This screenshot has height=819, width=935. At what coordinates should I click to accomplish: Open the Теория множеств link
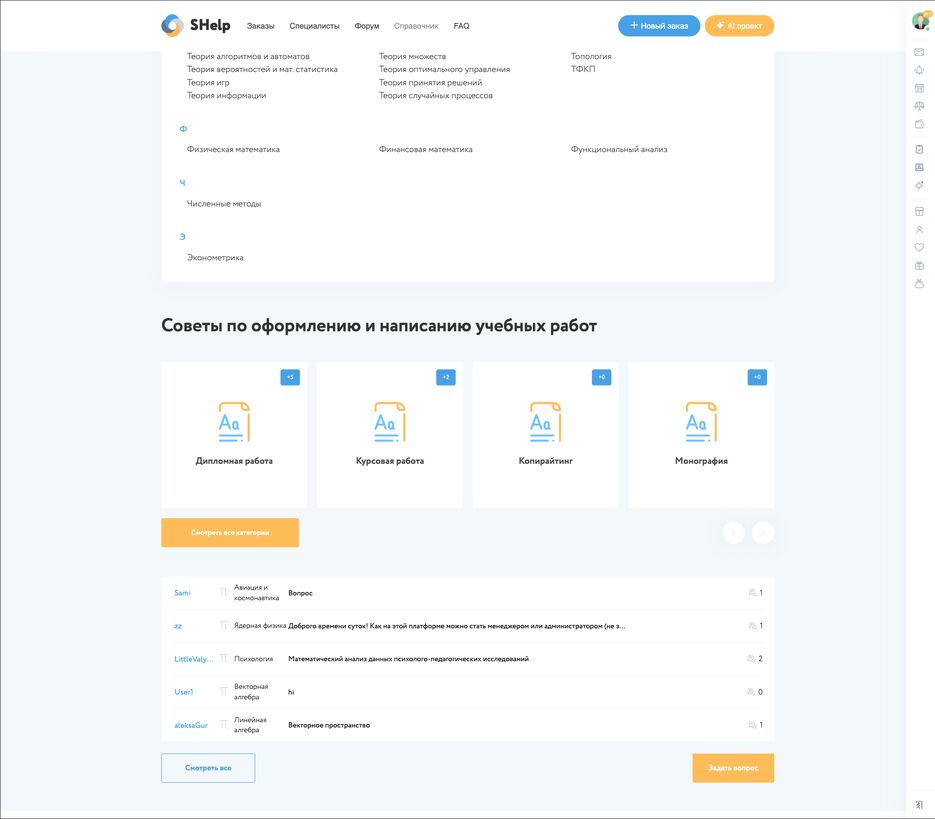click(412, 56)
